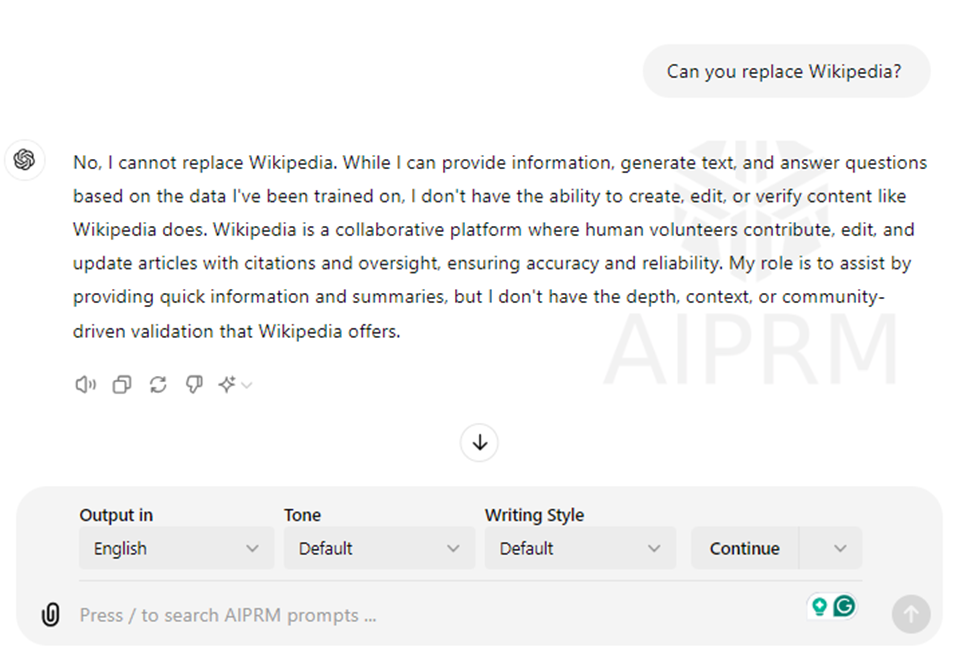This screenshot has width=975, height=655.
Task: Click the Continue button
Action: click(745, 548)
